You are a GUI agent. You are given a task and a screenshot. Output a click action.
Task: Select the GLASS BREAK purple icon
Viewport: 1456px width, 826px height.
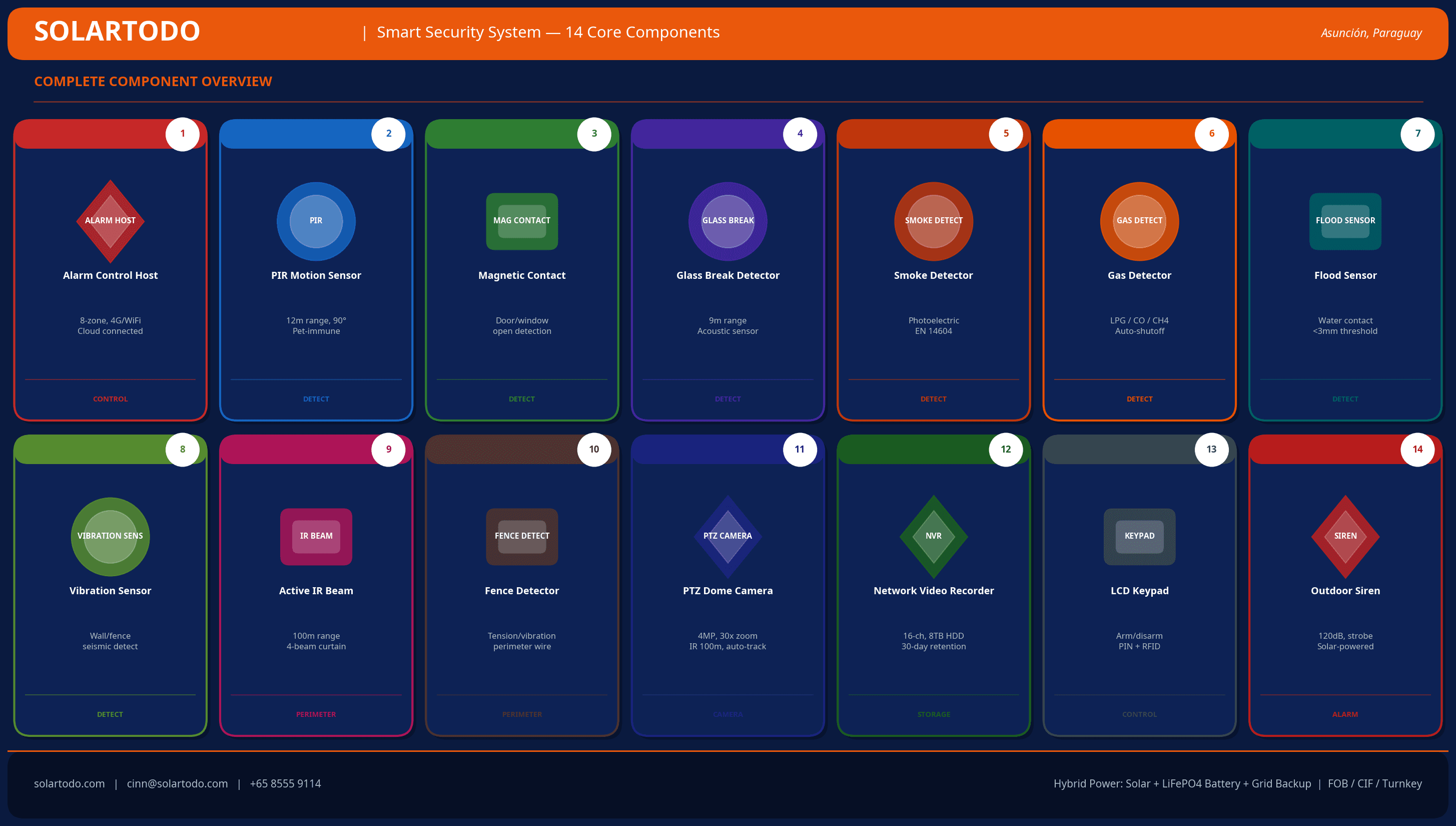[x=727, y=221]
